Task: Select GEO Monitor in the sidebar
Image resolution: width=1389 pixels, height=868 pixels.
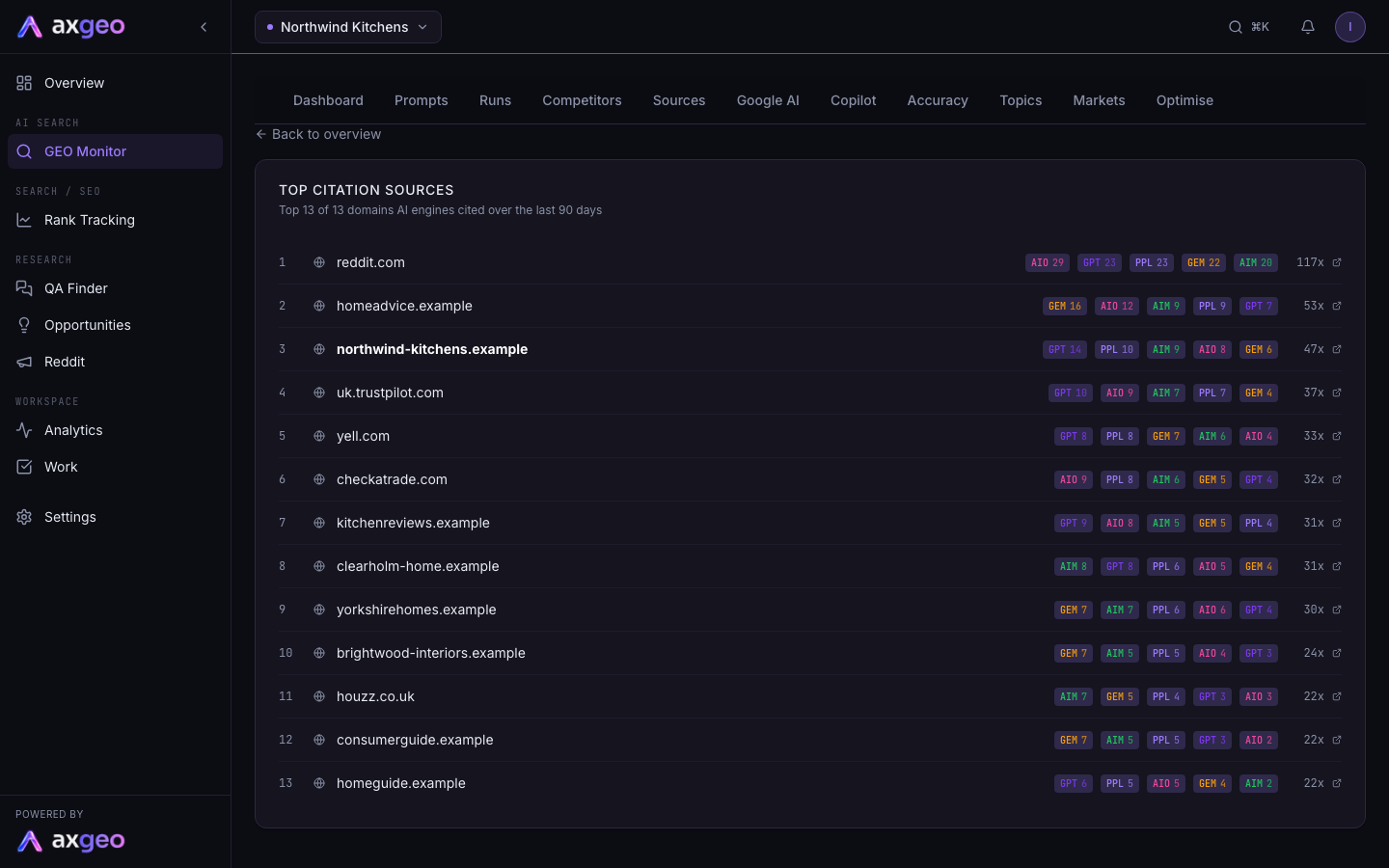Action: (x=115, y=151)
